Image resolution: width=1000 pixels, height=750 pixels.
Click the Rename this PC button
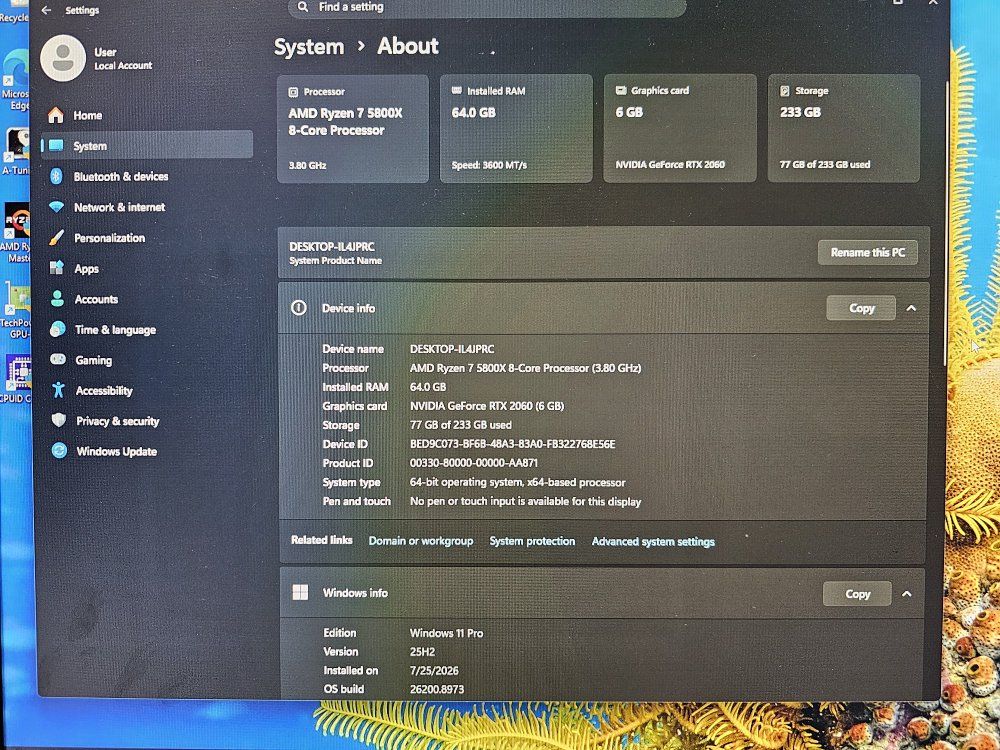[x=867, y=253]
